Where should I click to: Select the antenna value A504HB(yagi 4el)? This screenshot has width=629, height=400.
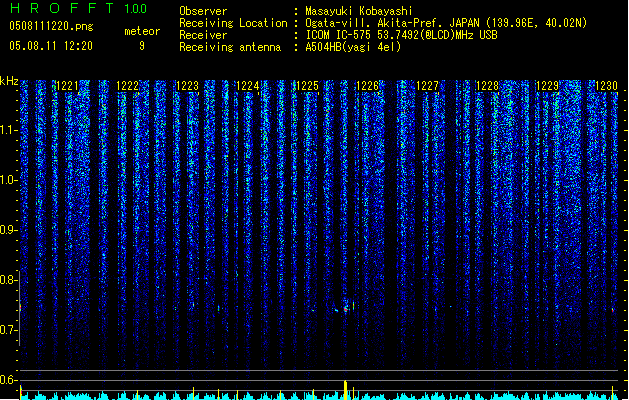pos(353,47)
